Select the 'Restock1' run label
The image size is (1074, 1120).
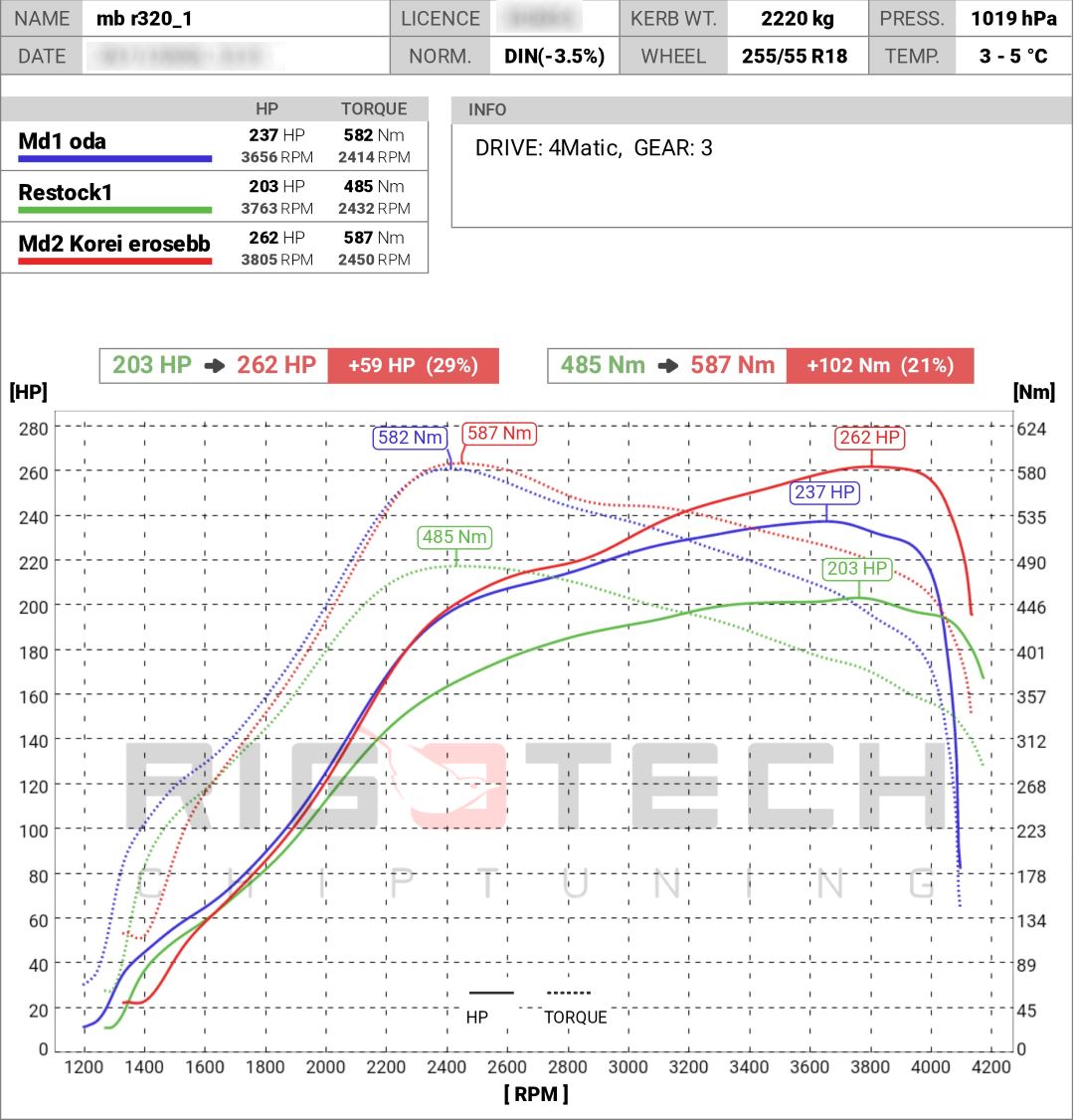point(65,192)
